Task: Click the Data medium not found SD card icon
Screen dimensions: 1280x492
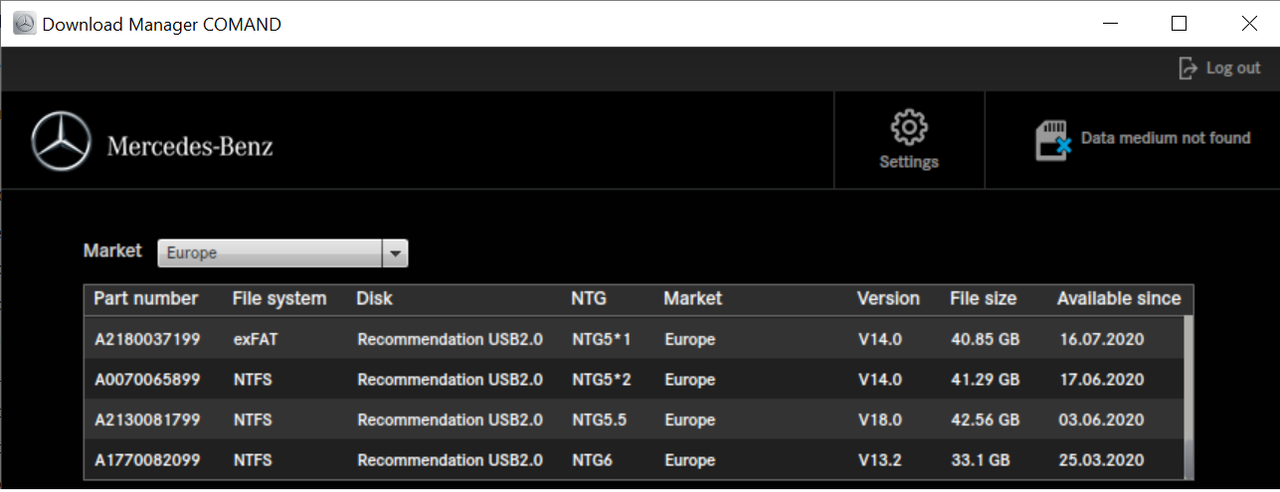Action: 1053,140
